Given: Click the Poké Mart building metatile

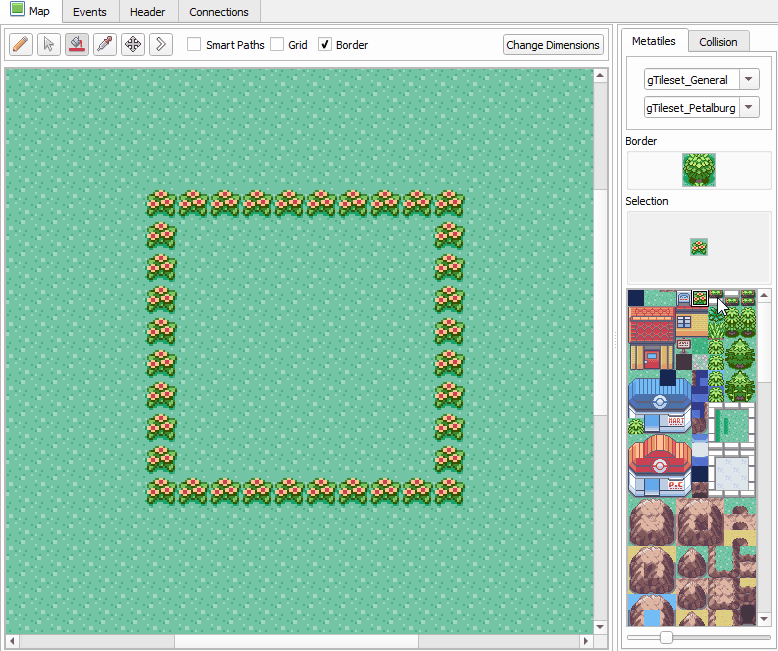Looking at the screenshot, I should coord(659,406).
